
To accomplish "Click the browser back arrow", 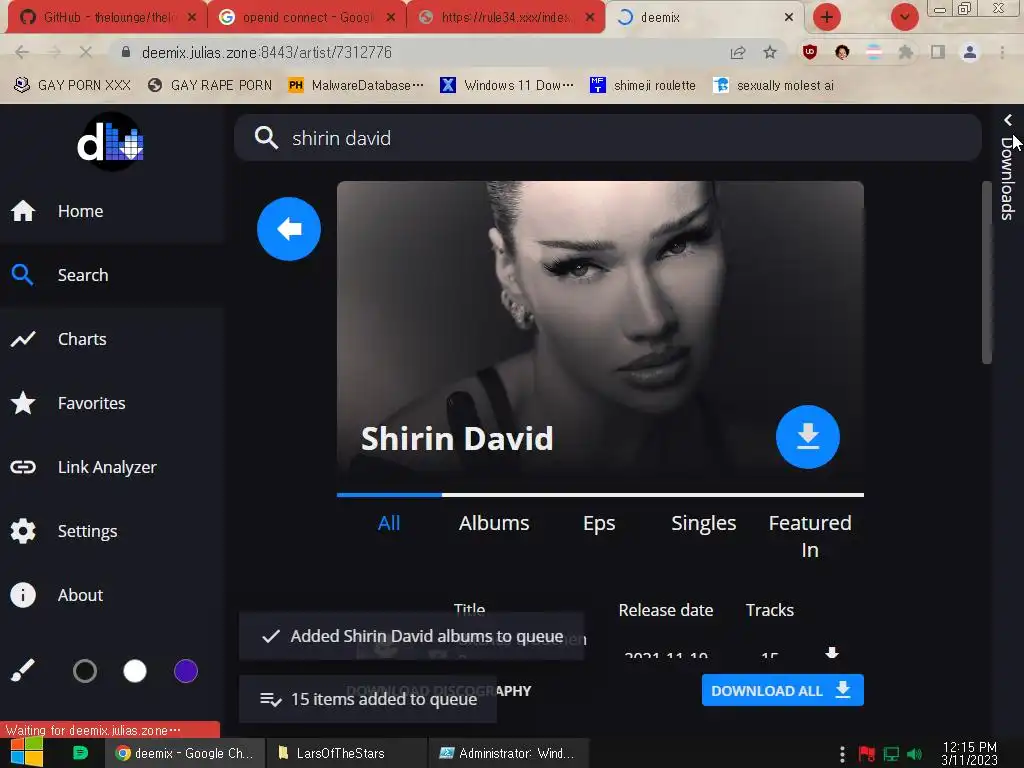I will (x=22, y=52).
